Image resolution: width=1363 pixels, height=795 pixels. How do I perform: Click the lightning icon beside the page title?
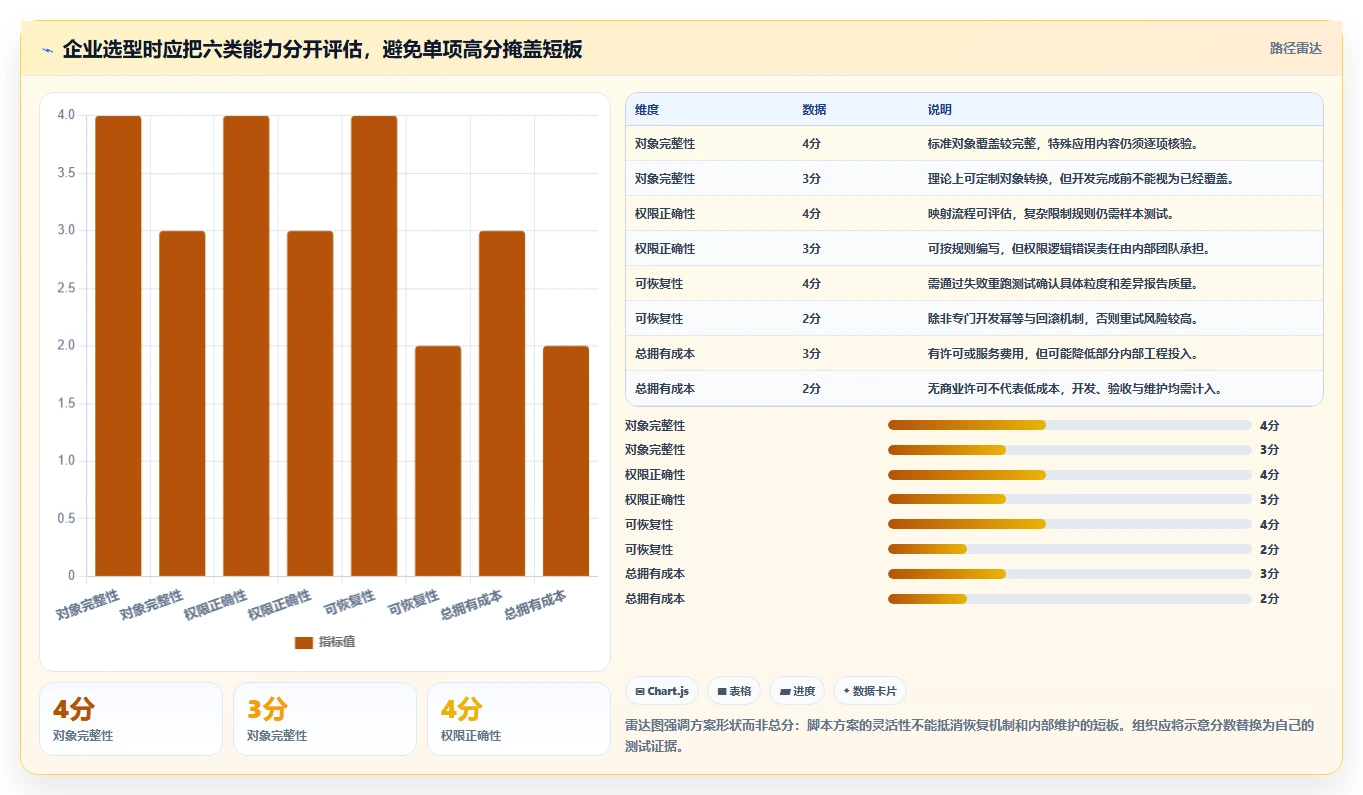[x=48, y=49]
